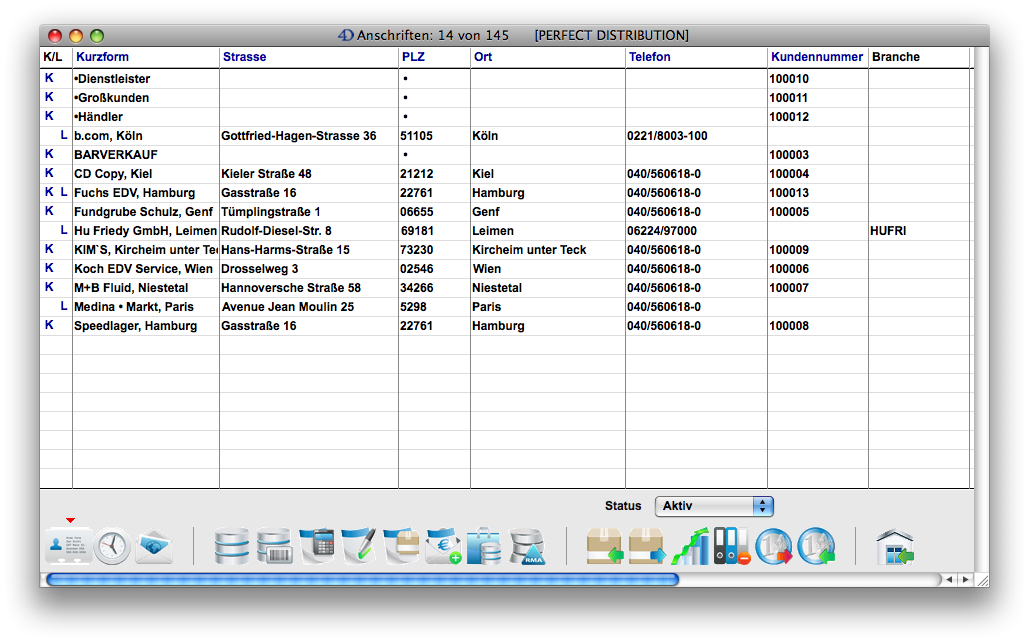Click the database with barcode icon
This screenshot has width=1029, height=642.
[274, 546]
